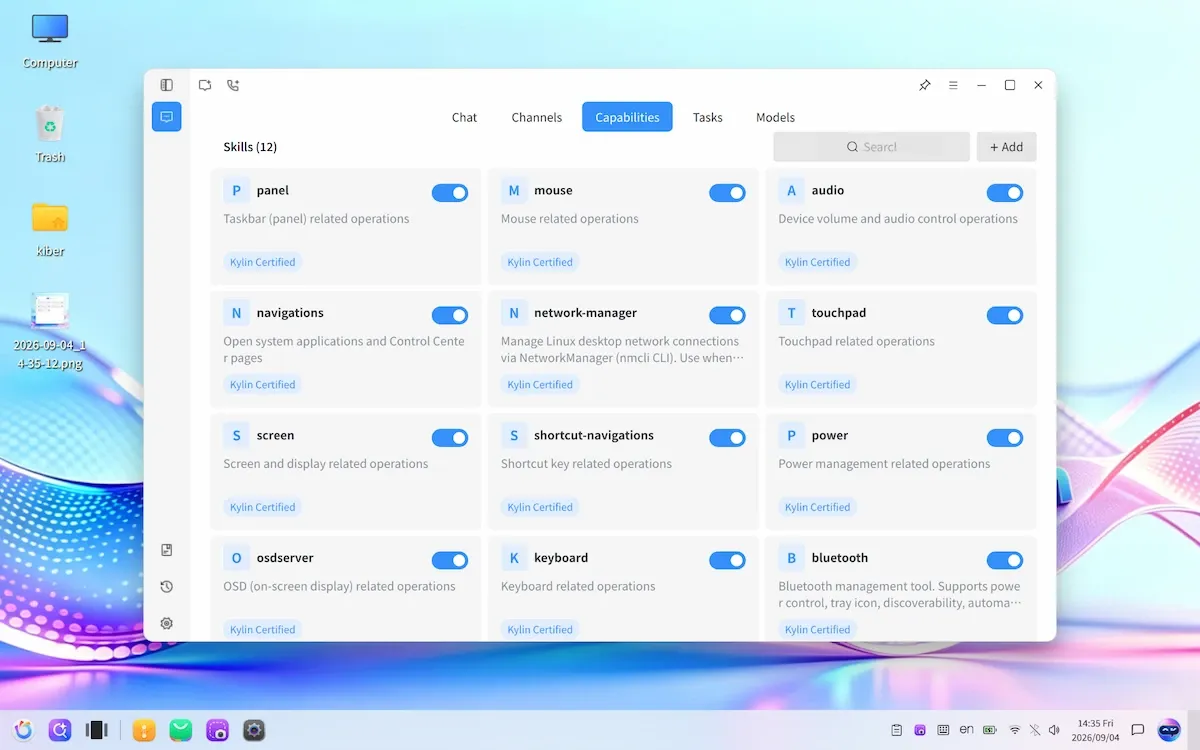Click the audio skill letter icon A
Screen dimensions: 1200x750
point(791,191)
